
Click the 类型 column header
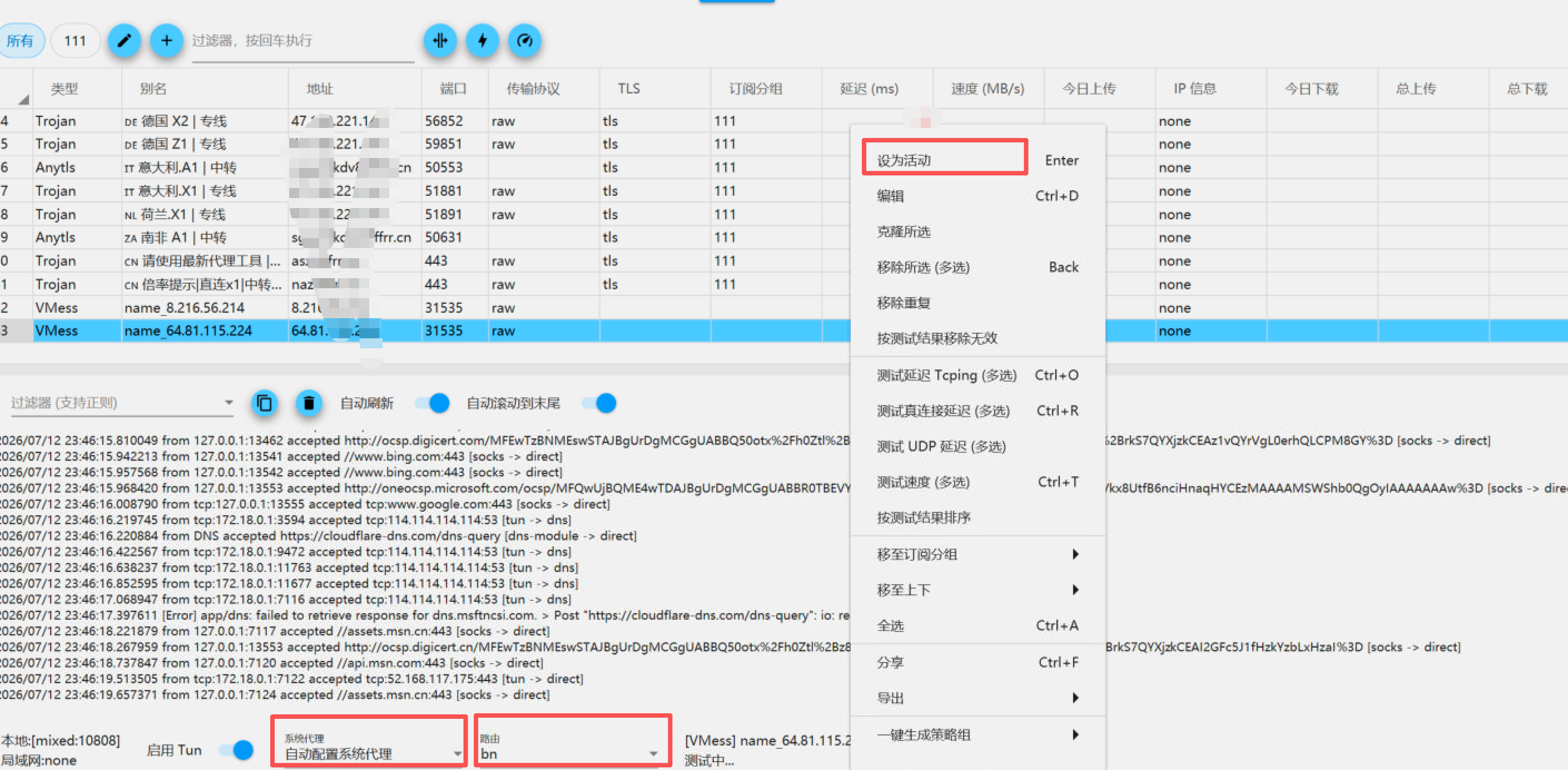[x=77, y=89]
